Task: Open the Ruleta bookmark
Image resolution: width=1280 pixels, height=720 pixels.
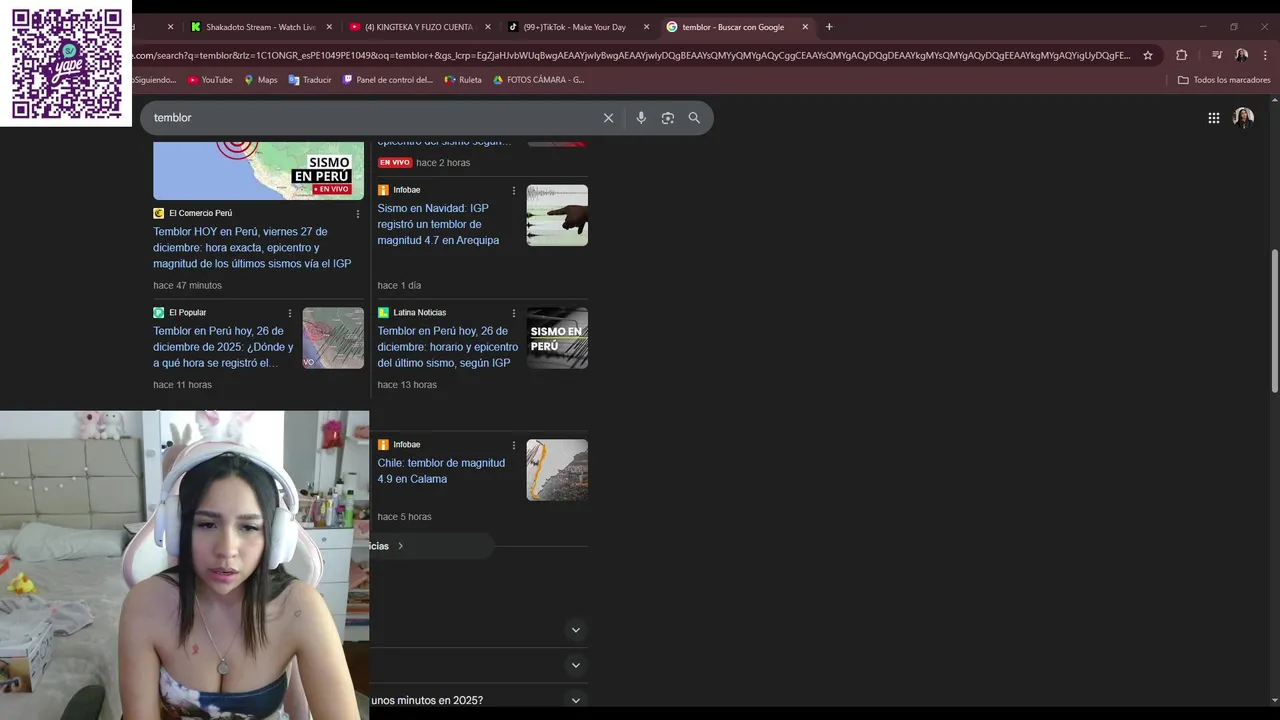Action: pyautogui.click(x=463, y=80)
